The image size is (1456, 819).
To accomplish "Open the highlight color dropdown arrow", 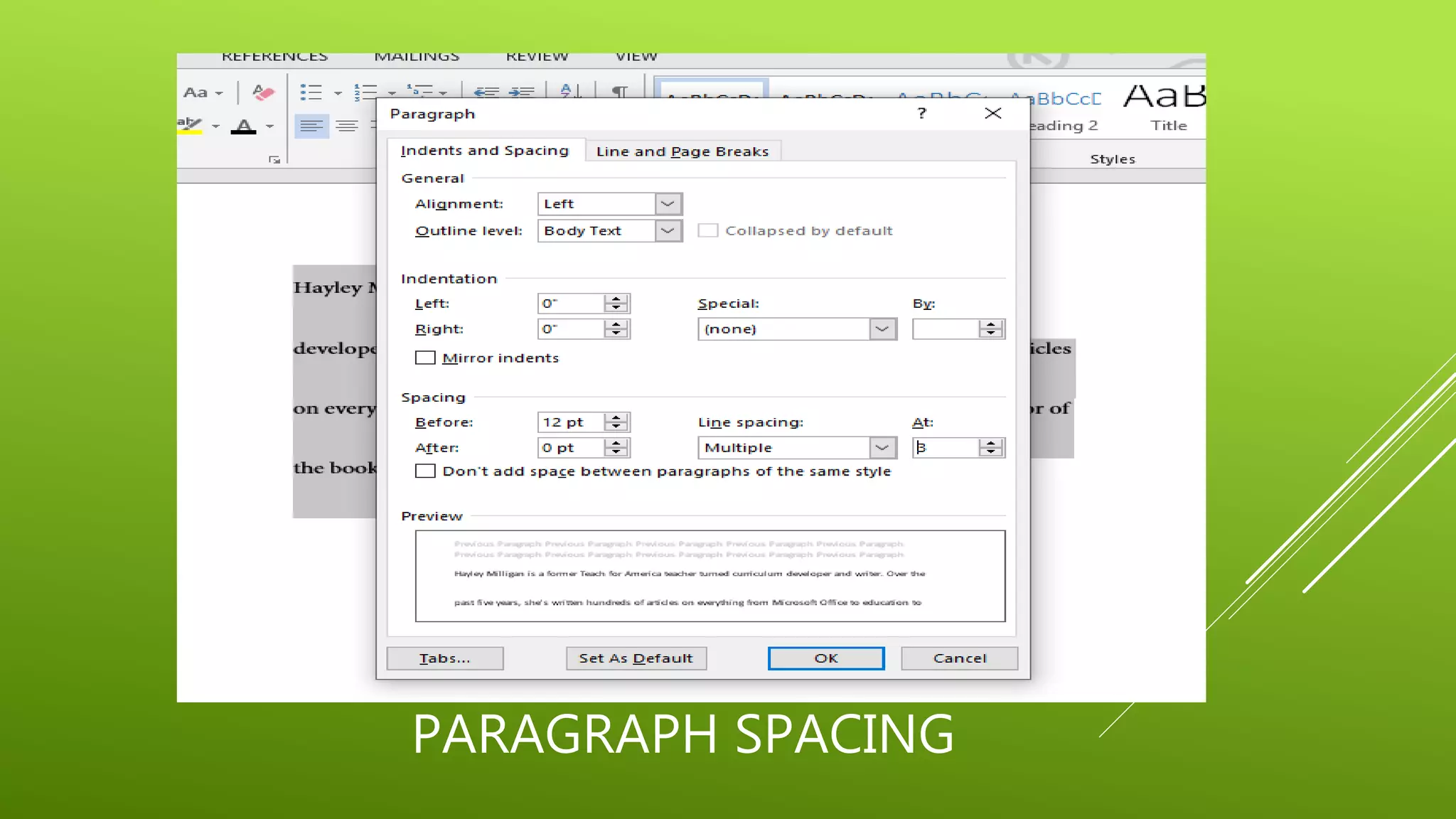I will pos(215,127).
